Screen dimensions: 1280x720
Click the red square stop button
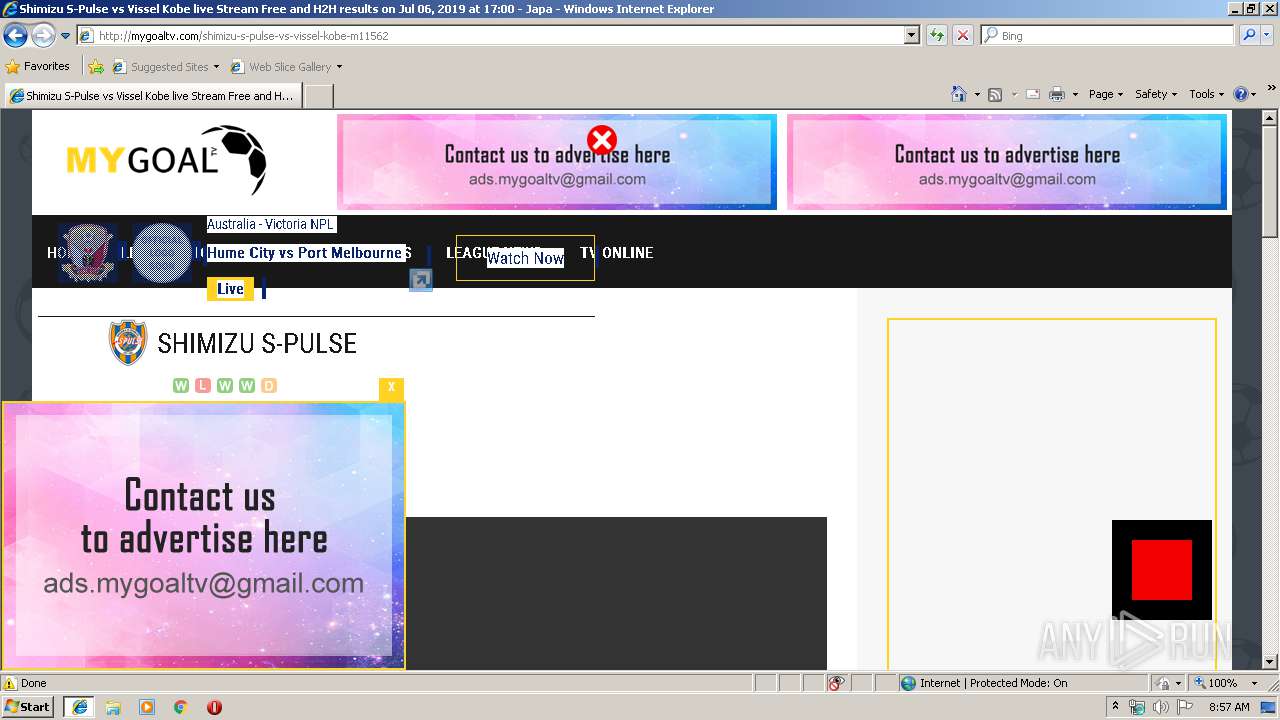(1162, 570)
